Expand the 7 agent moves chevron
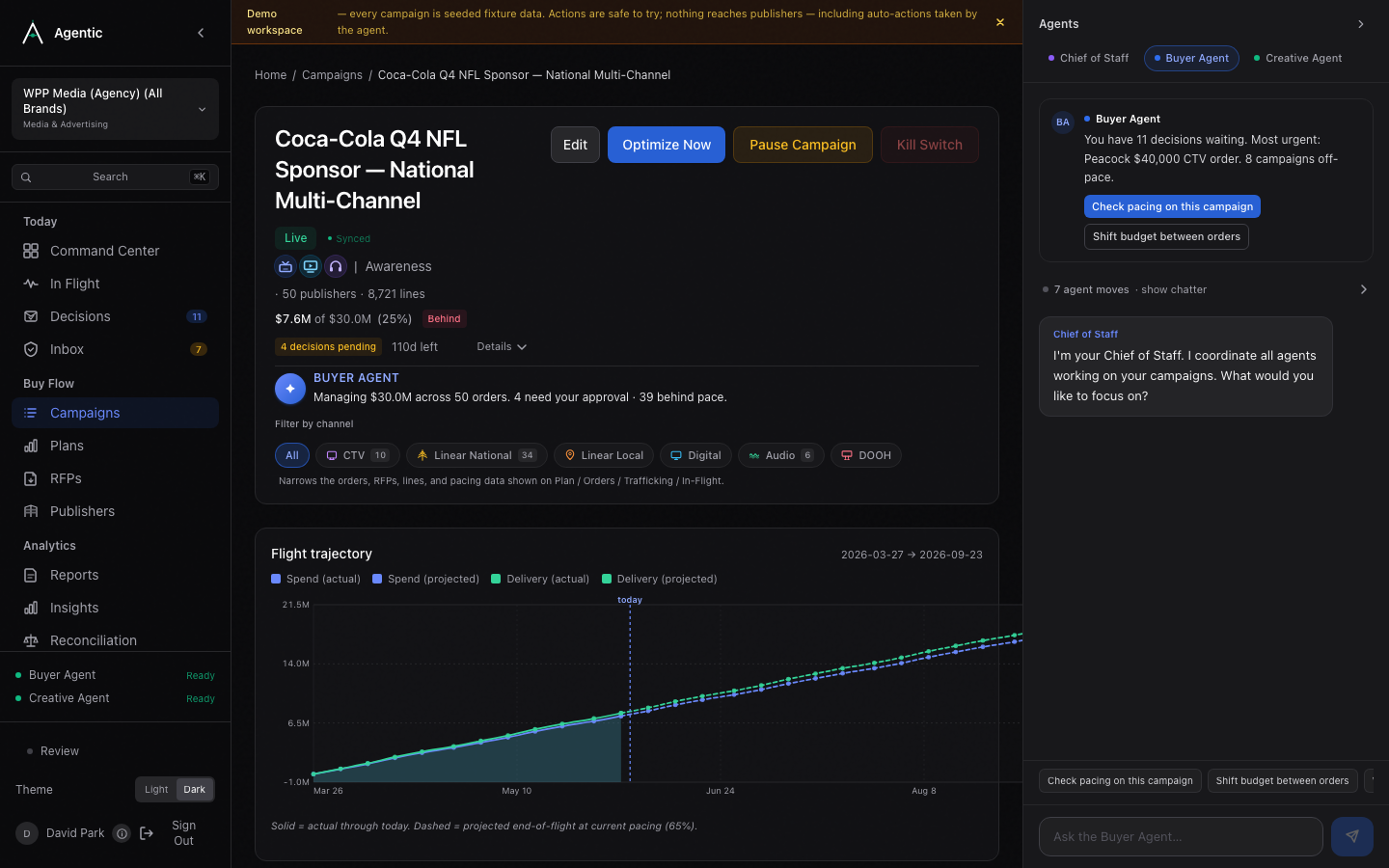This screenshot has width=1389, height=868. coord(1363,289)
